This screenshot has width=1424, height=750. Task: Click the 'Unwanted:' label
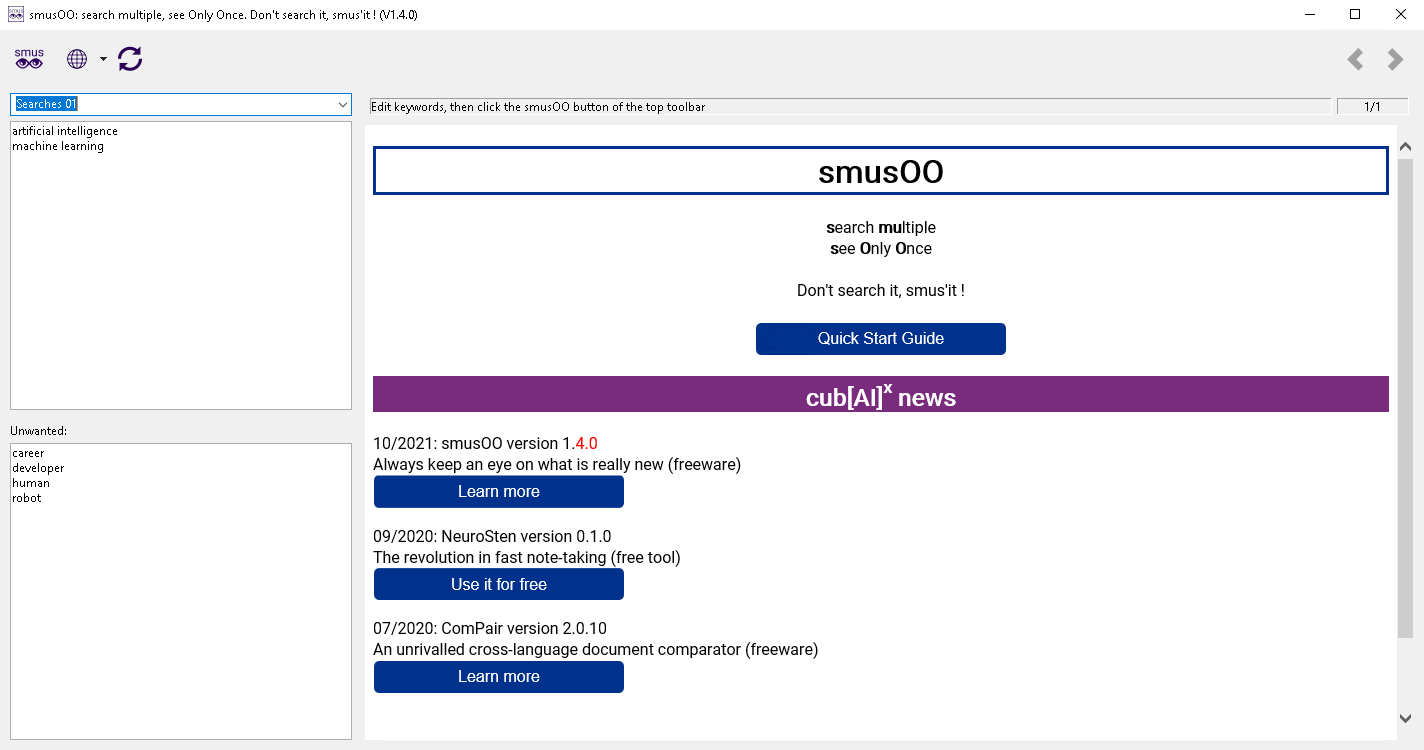pyautogui.click(x=38, y=431)
